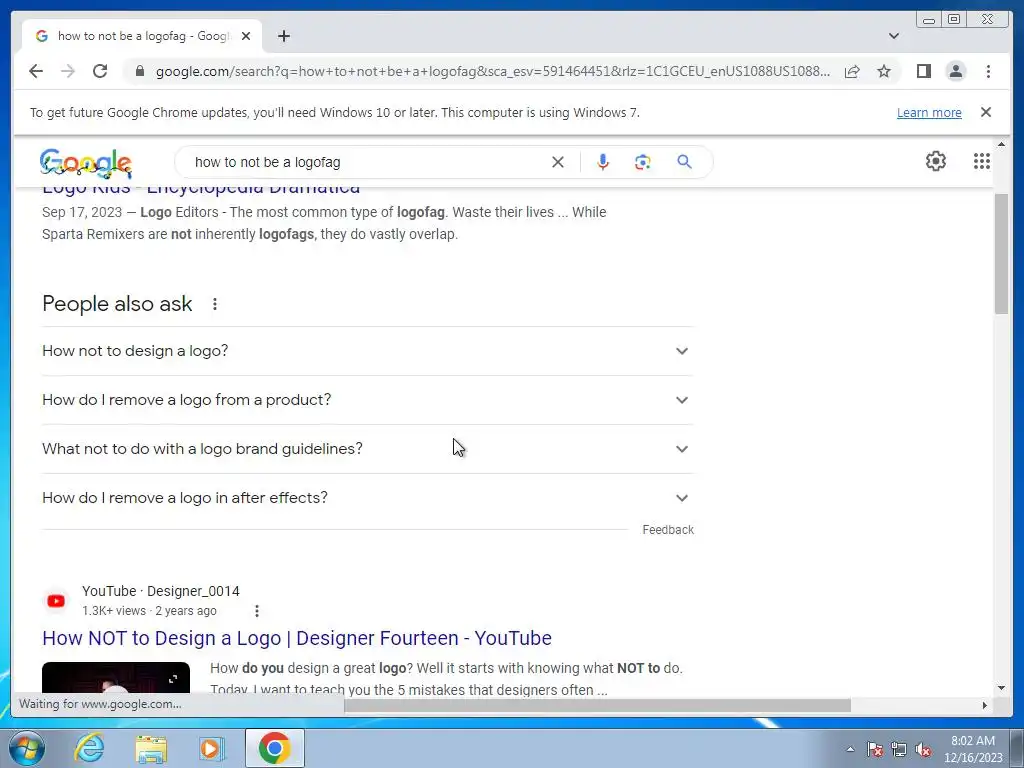The image size is (1024, 768).
Task: Expand 'What not to do with a logo brand guidelines?'
Action: pyautogui.click(x=367, y=449)
